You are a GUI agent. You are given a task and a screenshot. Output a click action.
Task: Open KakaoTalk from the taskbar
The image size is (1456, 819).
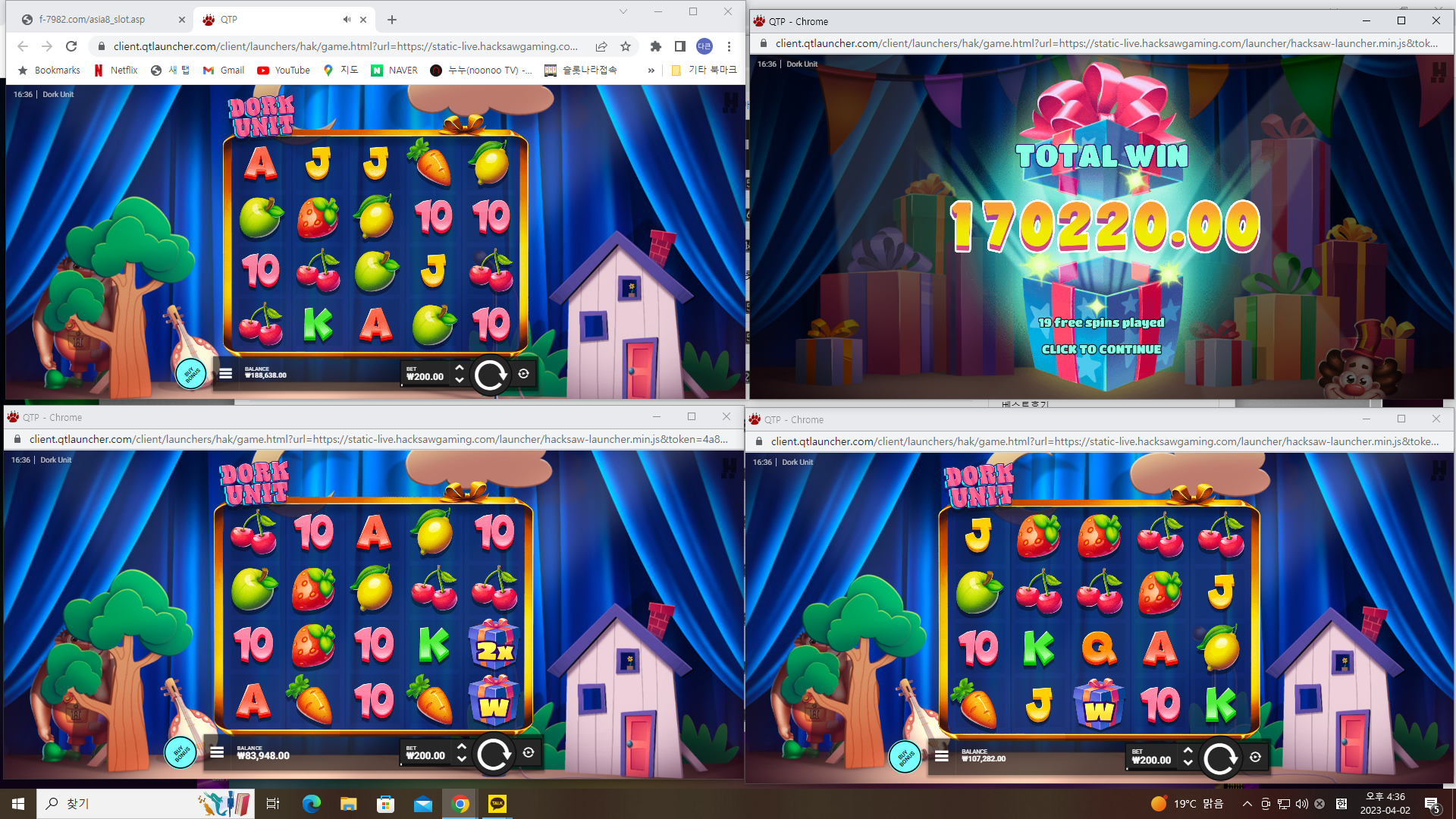coord(497,804)
